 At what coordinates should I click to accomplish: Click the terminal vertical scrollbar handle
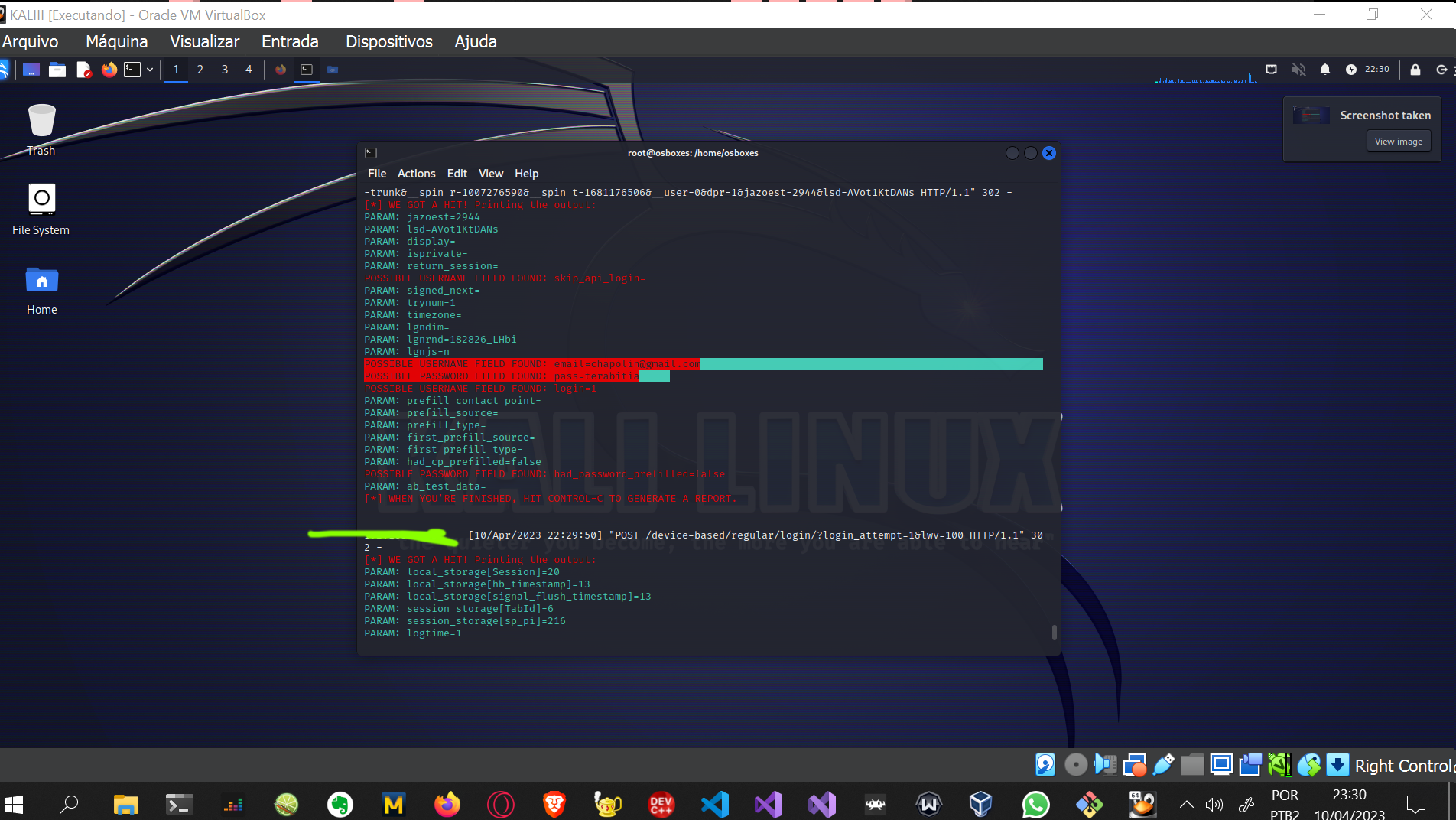[x=1055, y=633]
